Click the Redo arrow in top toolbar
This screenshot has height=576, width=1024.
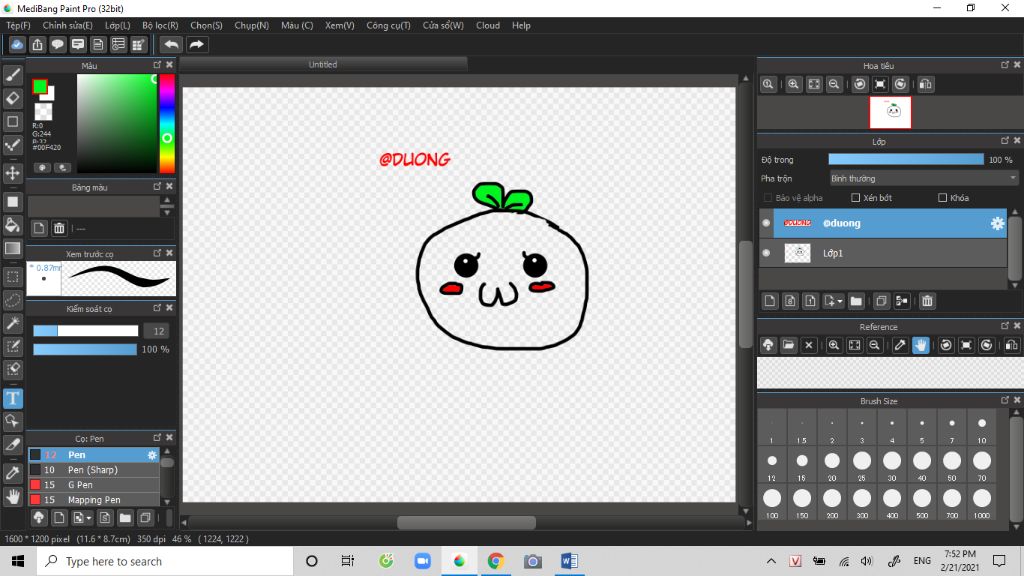pos(197,44)
